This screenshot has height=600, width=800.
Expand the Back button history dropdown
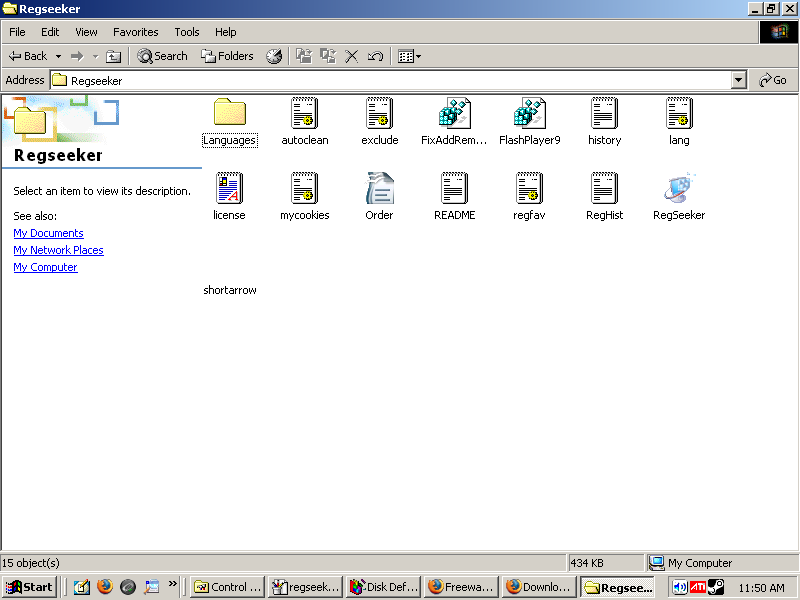coord(58,56)
